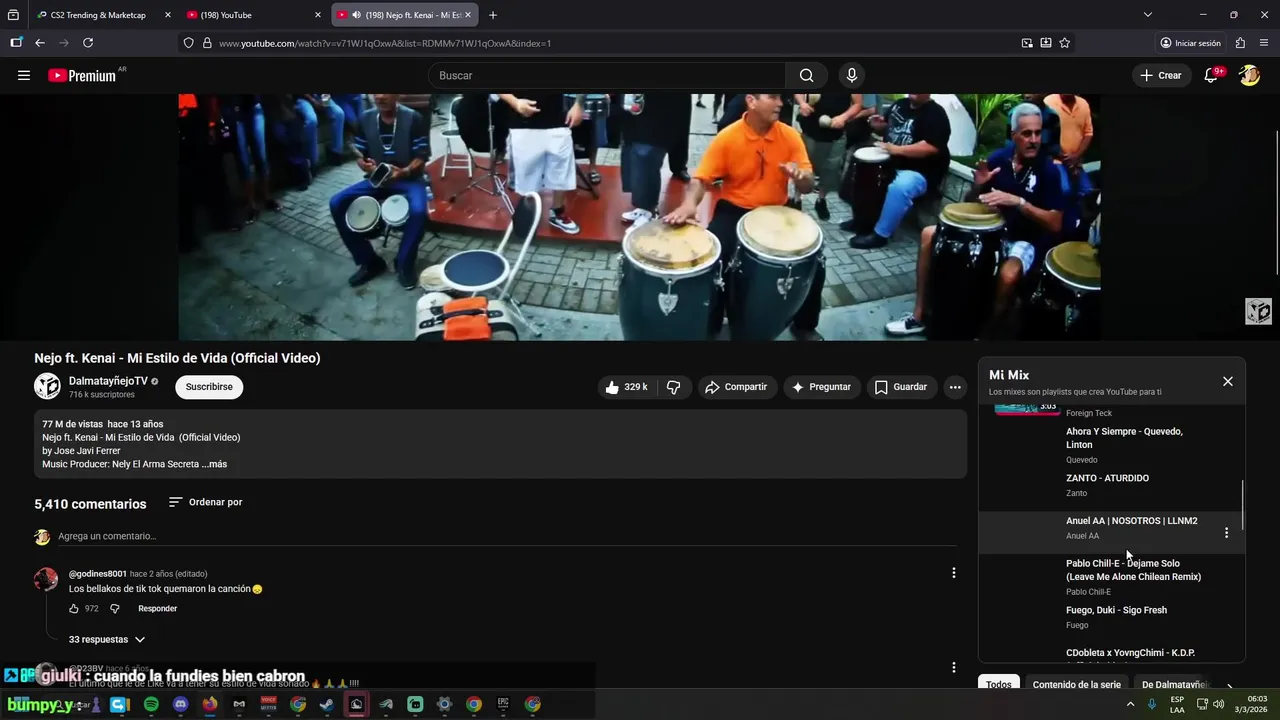Viewport: 1280px width, 720px height.
Task: Go to YouTube Premium home logo
Action: coord(82,75)
